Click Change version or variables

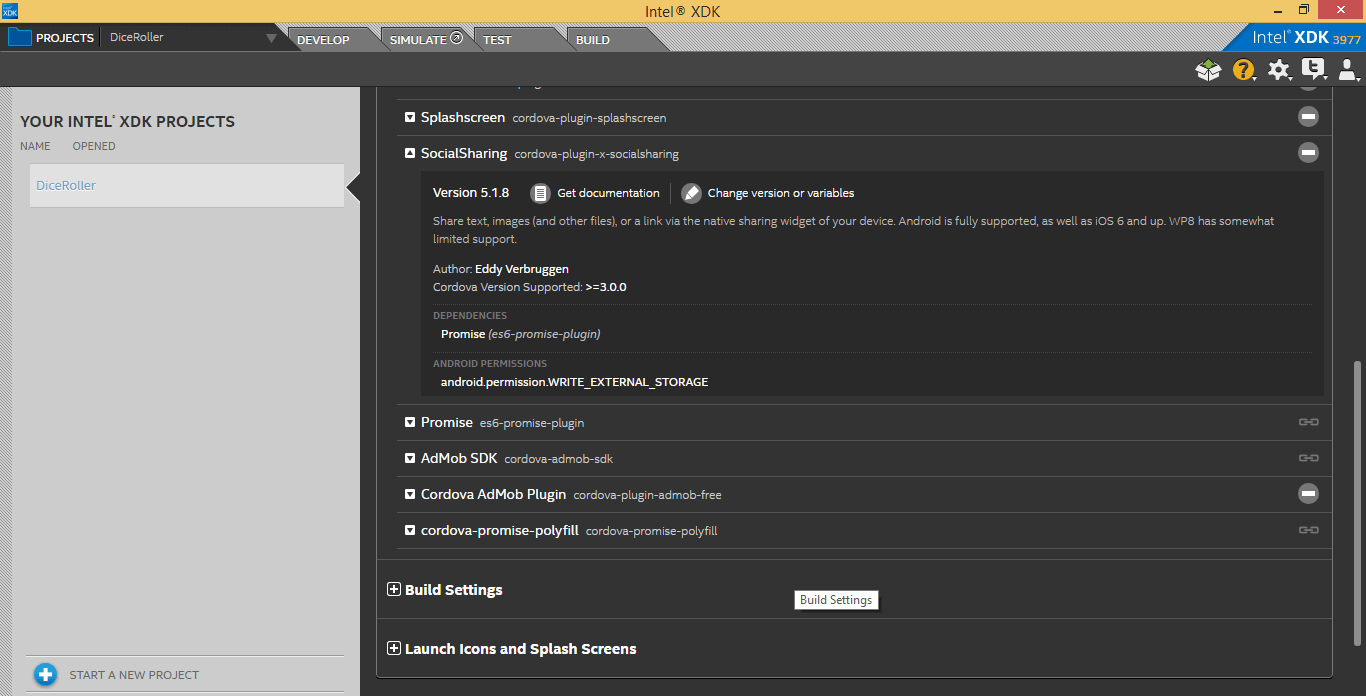pos(781,193)
